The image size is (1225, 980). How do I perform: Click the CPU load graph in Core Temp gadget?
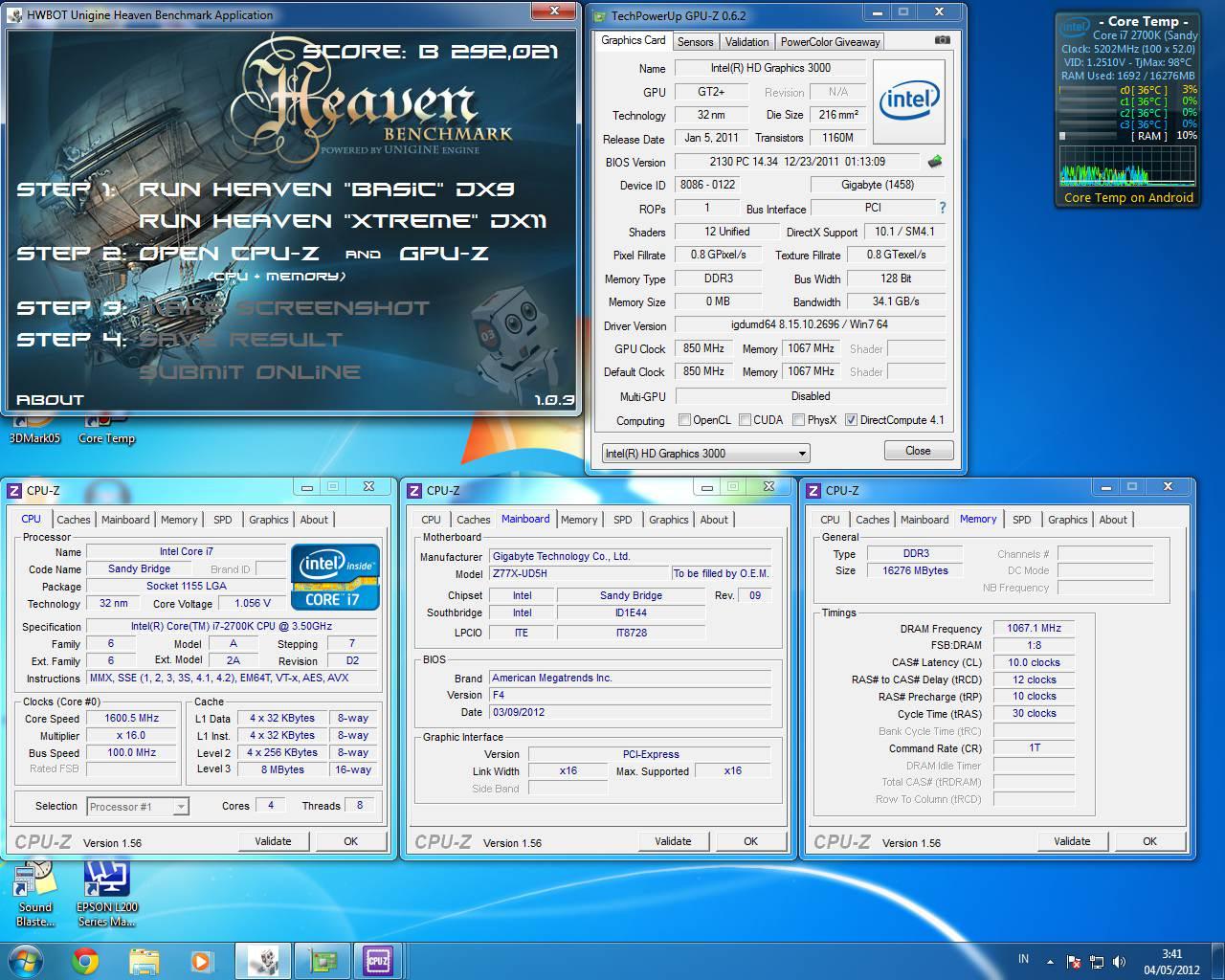click(1127, 167)
